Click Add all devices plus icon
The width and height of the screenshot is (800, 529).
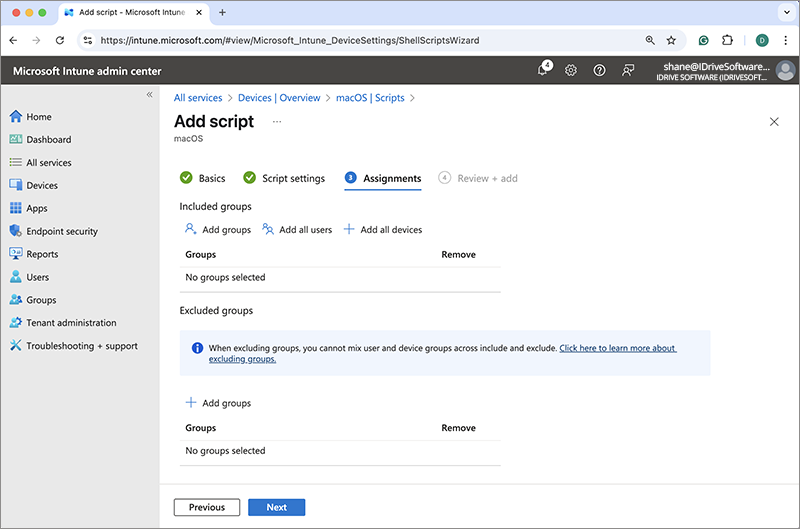tap(349, 229)
